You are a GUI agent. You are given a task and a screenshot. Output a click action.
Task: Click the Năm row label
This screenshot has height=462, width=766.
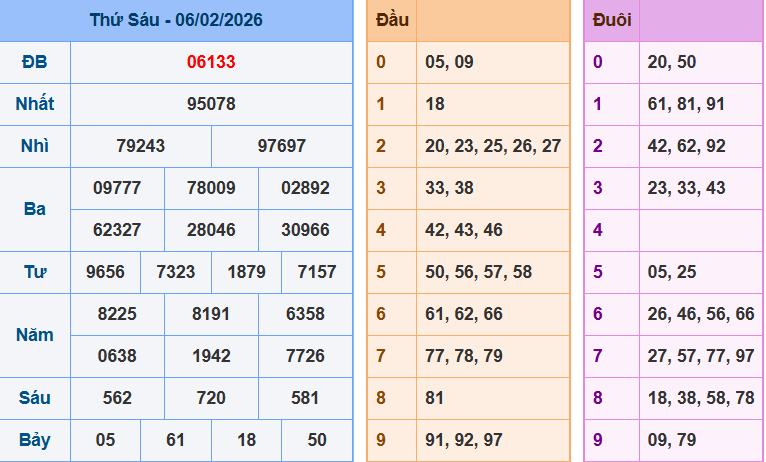[x=35, y=335]
